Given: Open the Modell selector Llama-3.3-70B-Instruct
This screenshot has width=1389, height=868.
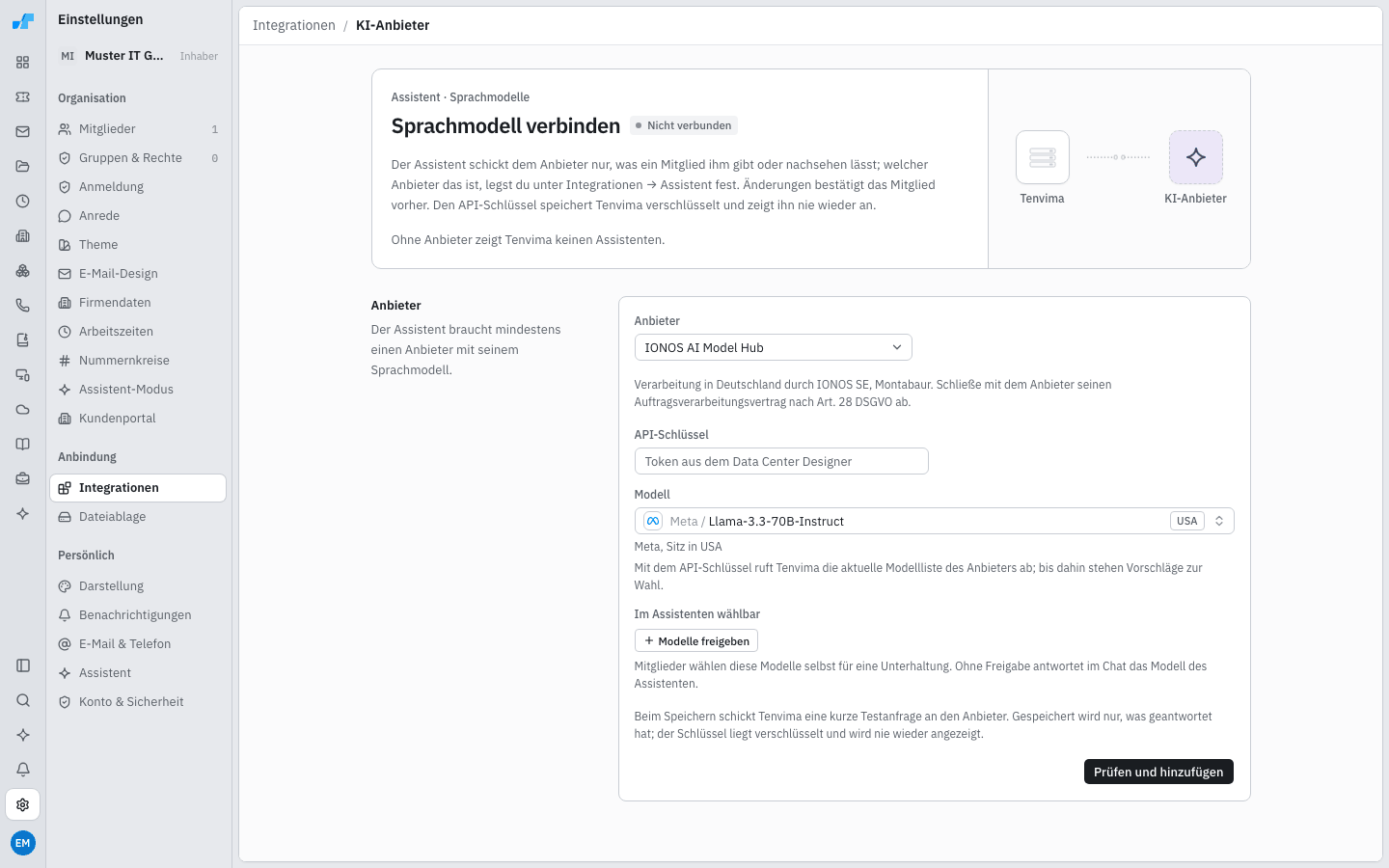Looking at the screenshot, I should coord(934,521).
